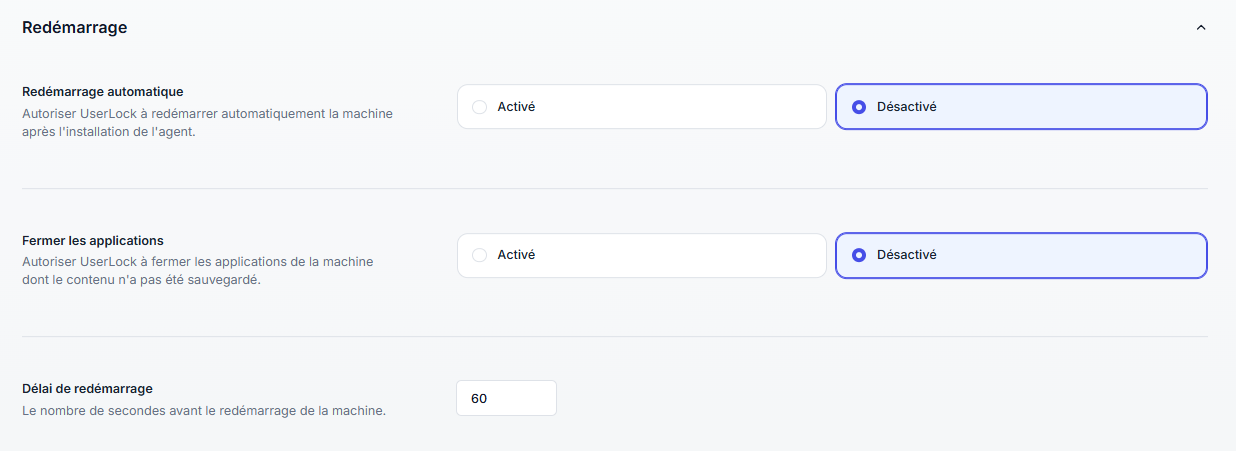Screen dimensions: 1236x451
Task: Choose Désactivé for Fermer les applications
Action: coord(1020,255)
